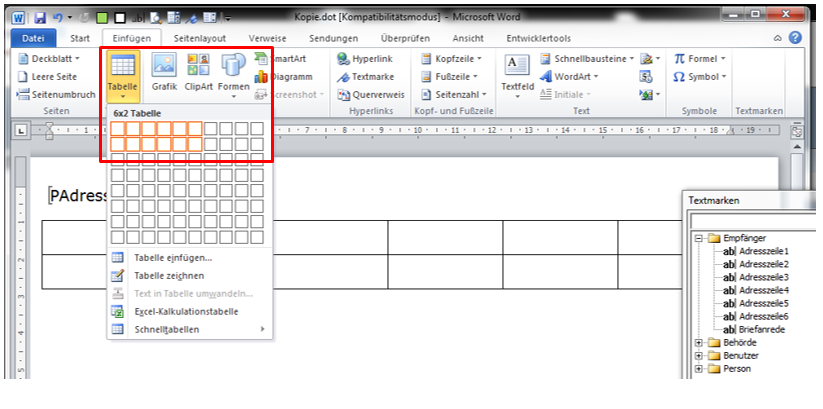Choose Tabelle einfügen... from the menu
823x409 pixels.
point(172,257)
